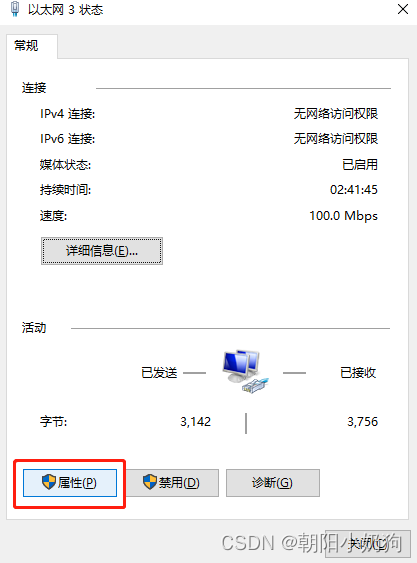Click the 媒体状态 已启用 value
Viewport: 417px width, 563px height.
[360, 164]
